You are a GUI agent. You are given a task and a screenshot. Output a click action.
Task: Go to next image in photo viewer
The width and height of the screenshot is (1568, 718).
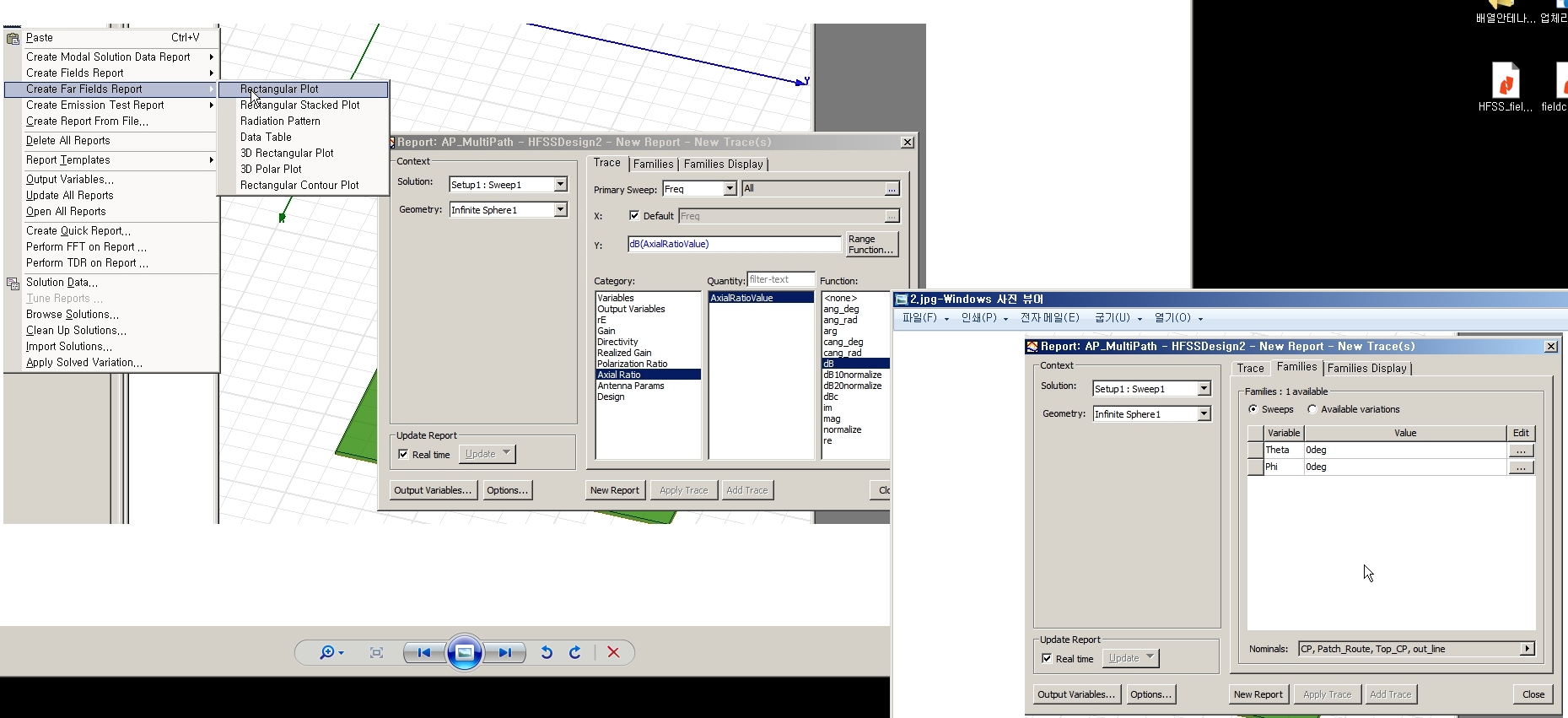coord(504,652)
